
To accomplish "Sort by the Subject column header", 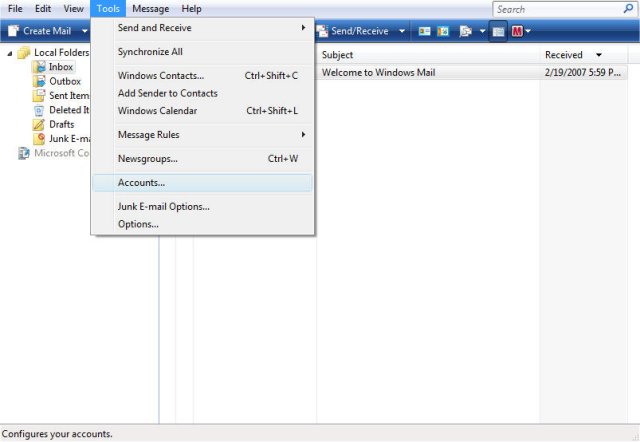I will tap(429, 55).
